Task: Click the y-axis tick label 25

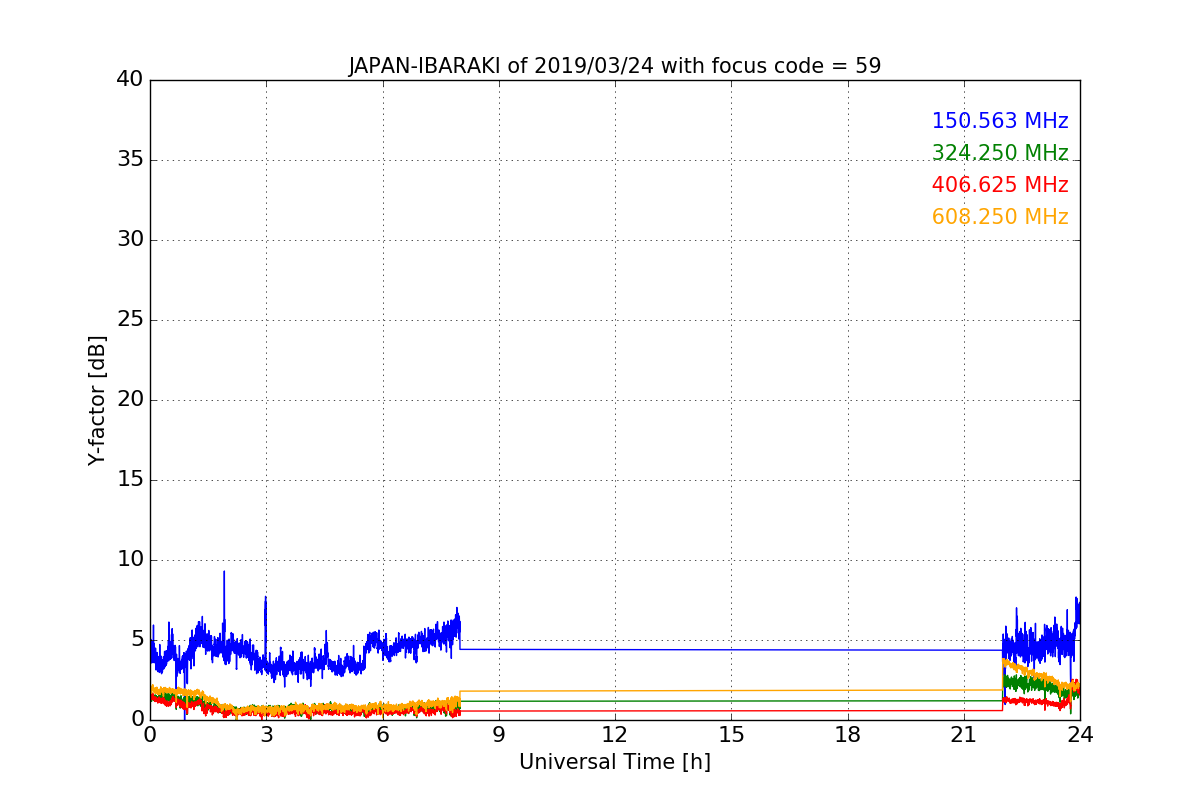Action: coord(130,320)
